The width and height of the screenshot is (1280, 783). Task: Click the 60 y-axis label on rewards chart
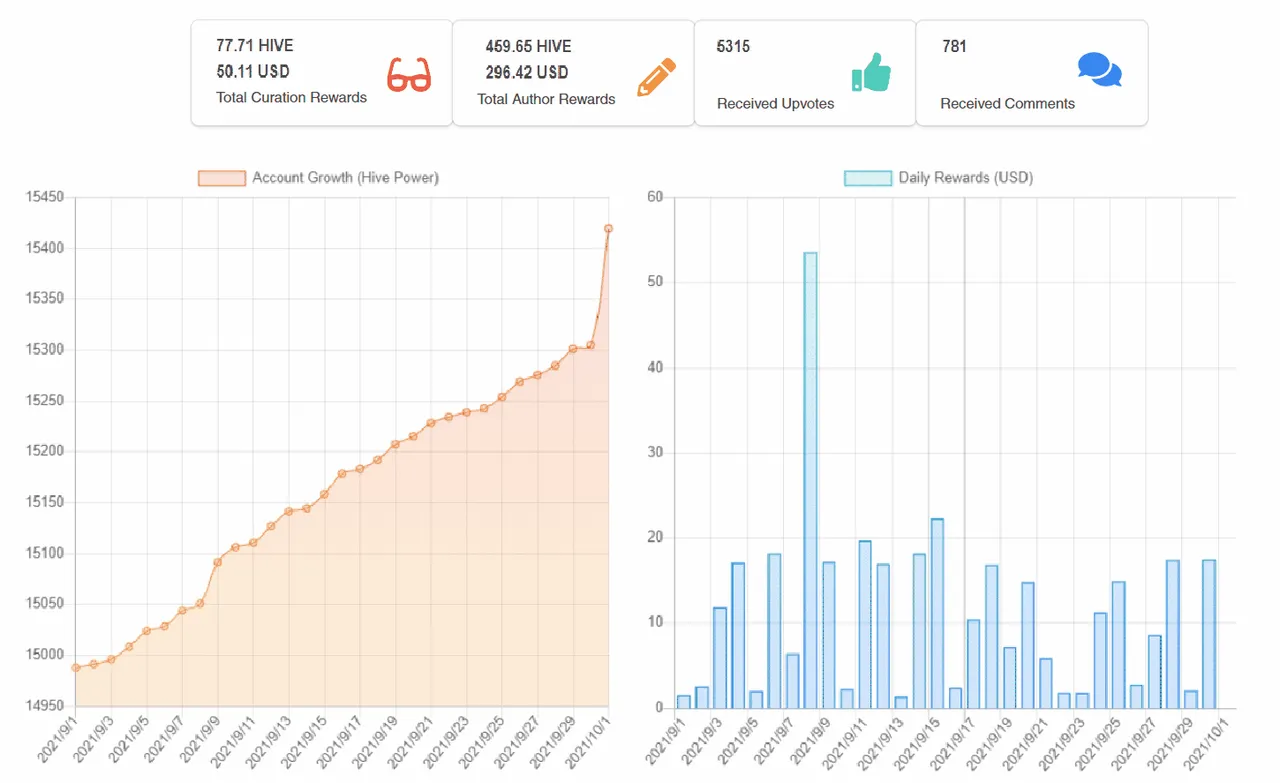655,197
